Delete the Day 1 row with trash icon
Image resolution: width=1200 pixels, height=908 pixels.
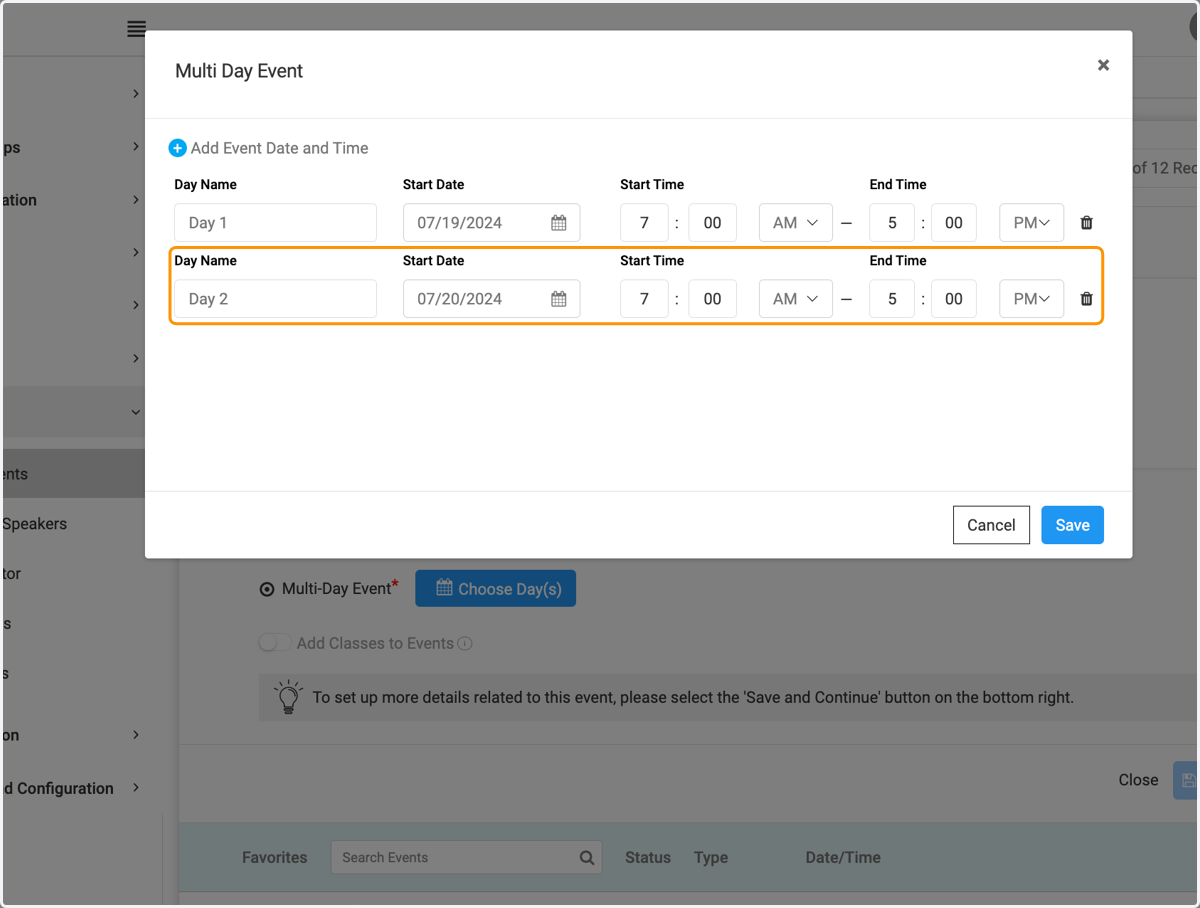point(1087,223)
